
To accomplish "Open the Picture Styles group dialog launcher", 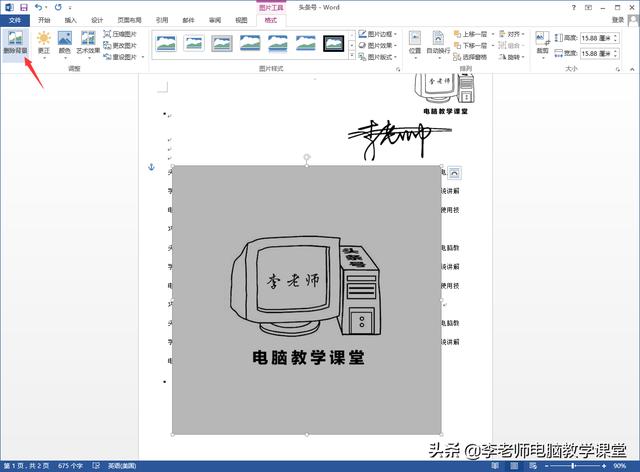I will [x=398, y=70].
